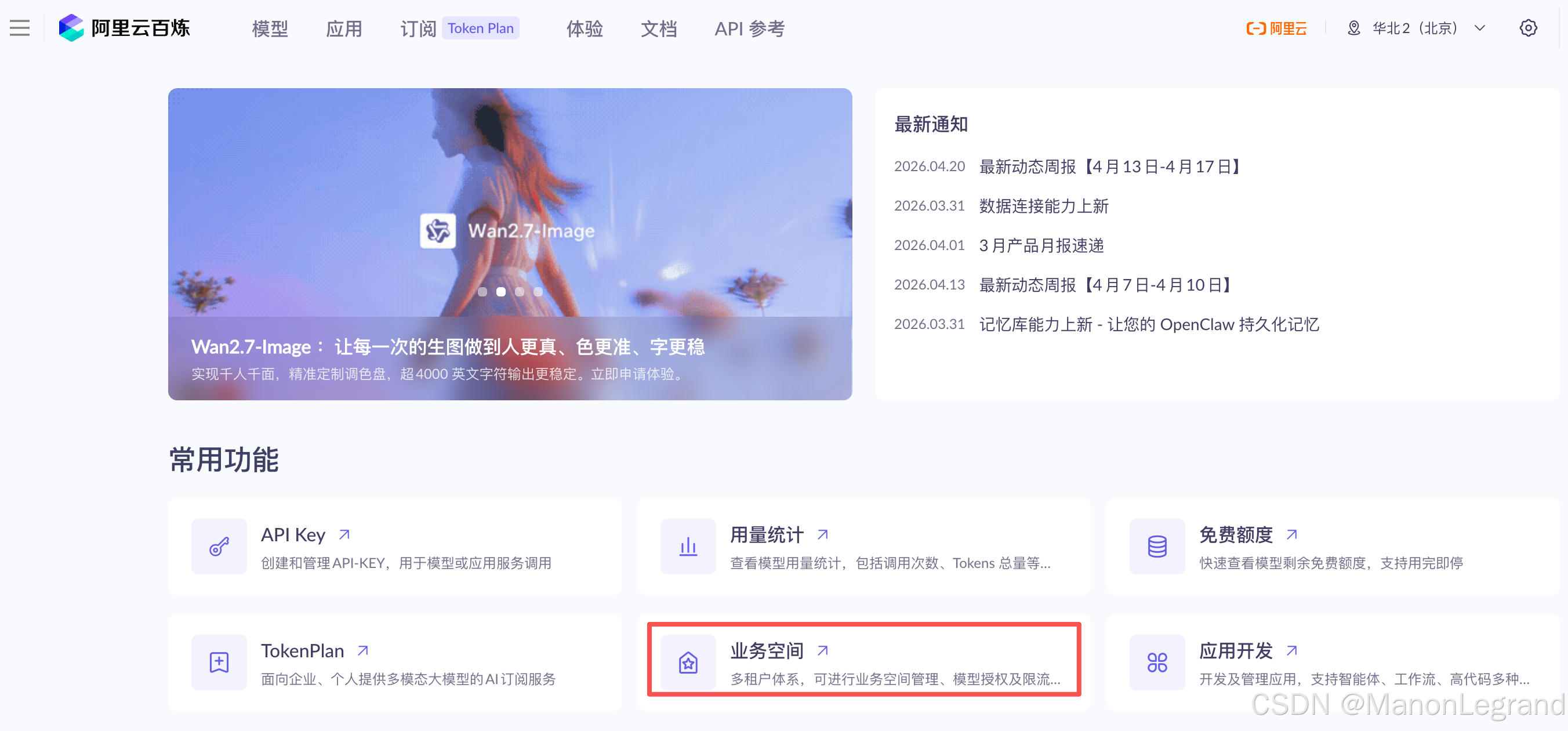This screenshot has width=1568, height=731.
Task: Click the free quota database icon
Action: coord(1156,547)
